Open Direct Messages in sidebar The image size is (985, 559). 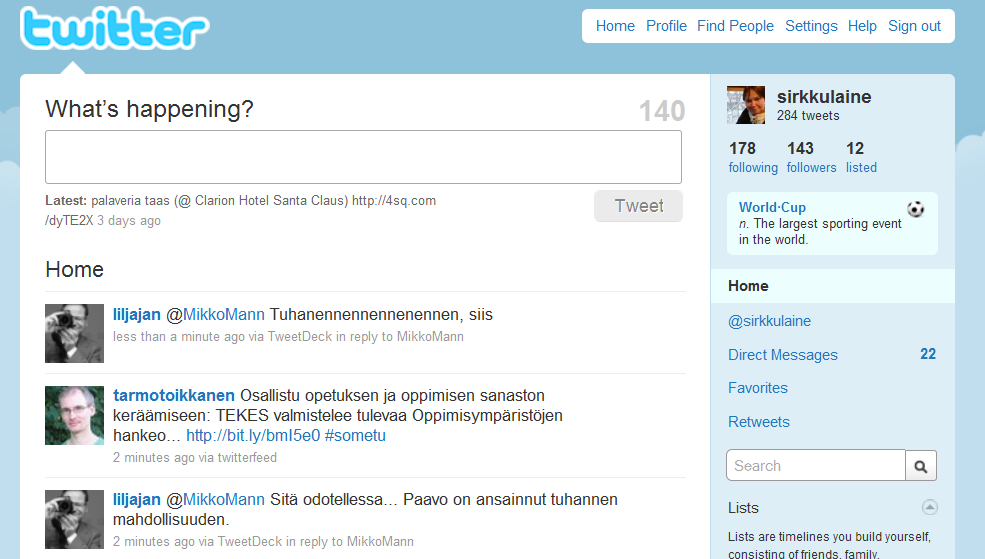(783, 355)
